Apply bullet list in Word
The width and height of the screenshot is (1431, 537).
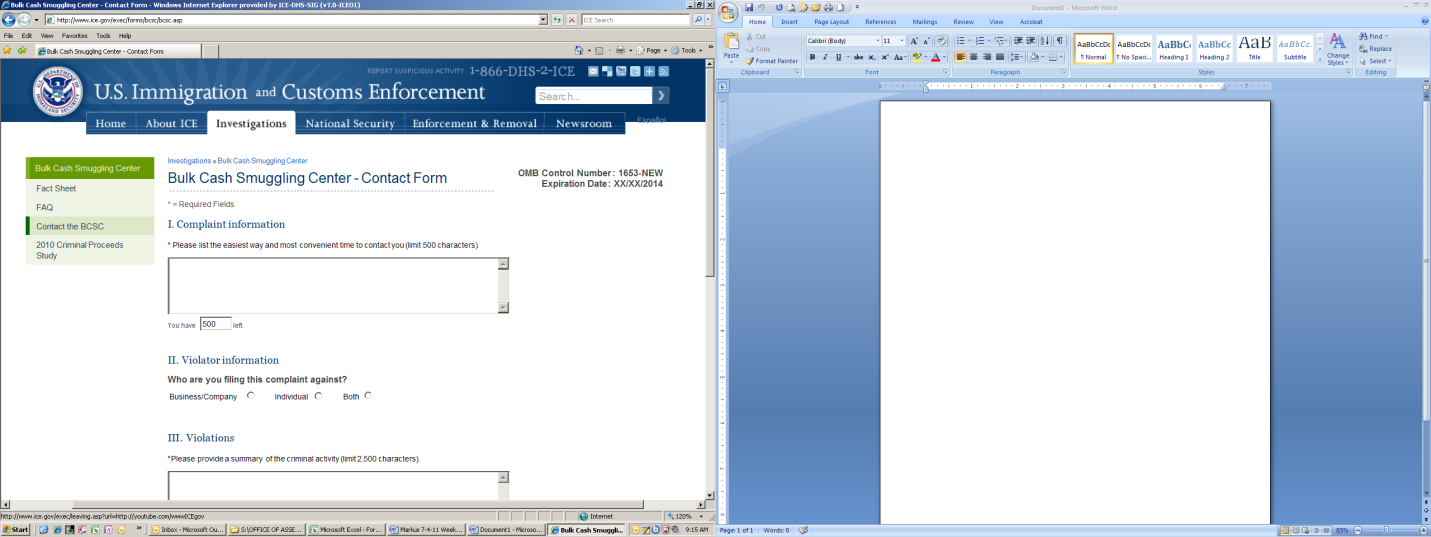(961, 41)
